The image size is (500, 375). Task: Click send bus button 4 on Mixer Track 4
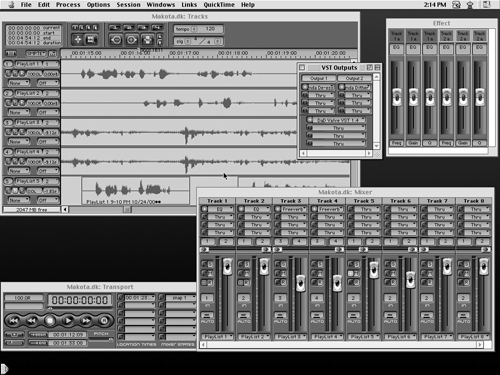336,241
